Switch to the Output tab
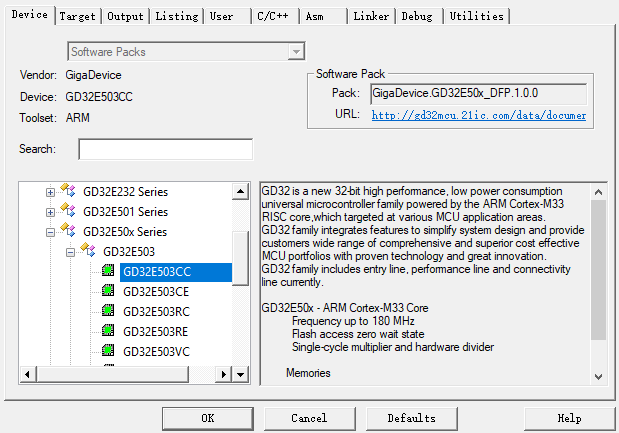Viewport: 619px width, 433px height. point(125,16)
